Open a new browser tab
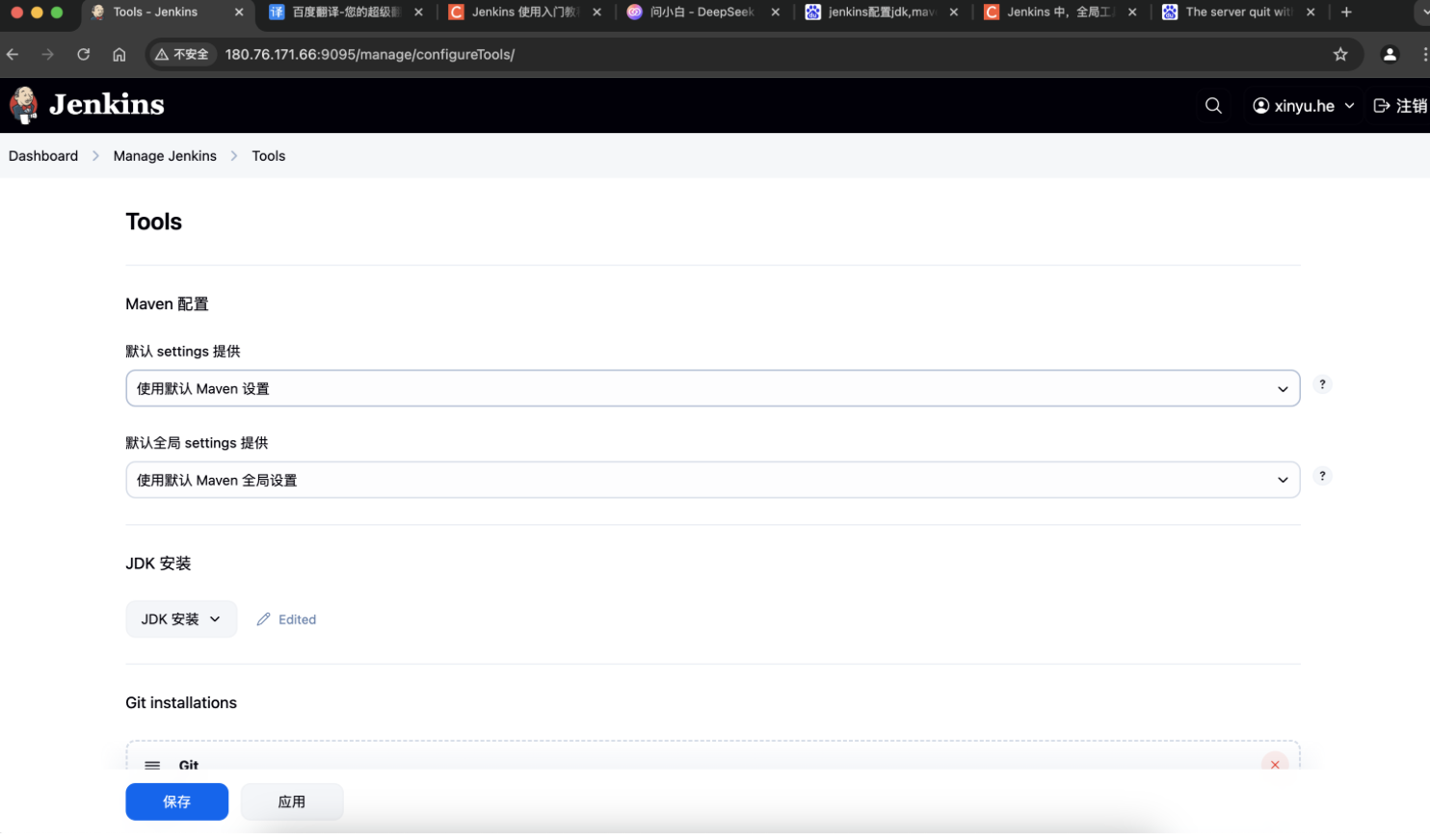The height and width of the screenshot is (840, 1430). 1346,13
